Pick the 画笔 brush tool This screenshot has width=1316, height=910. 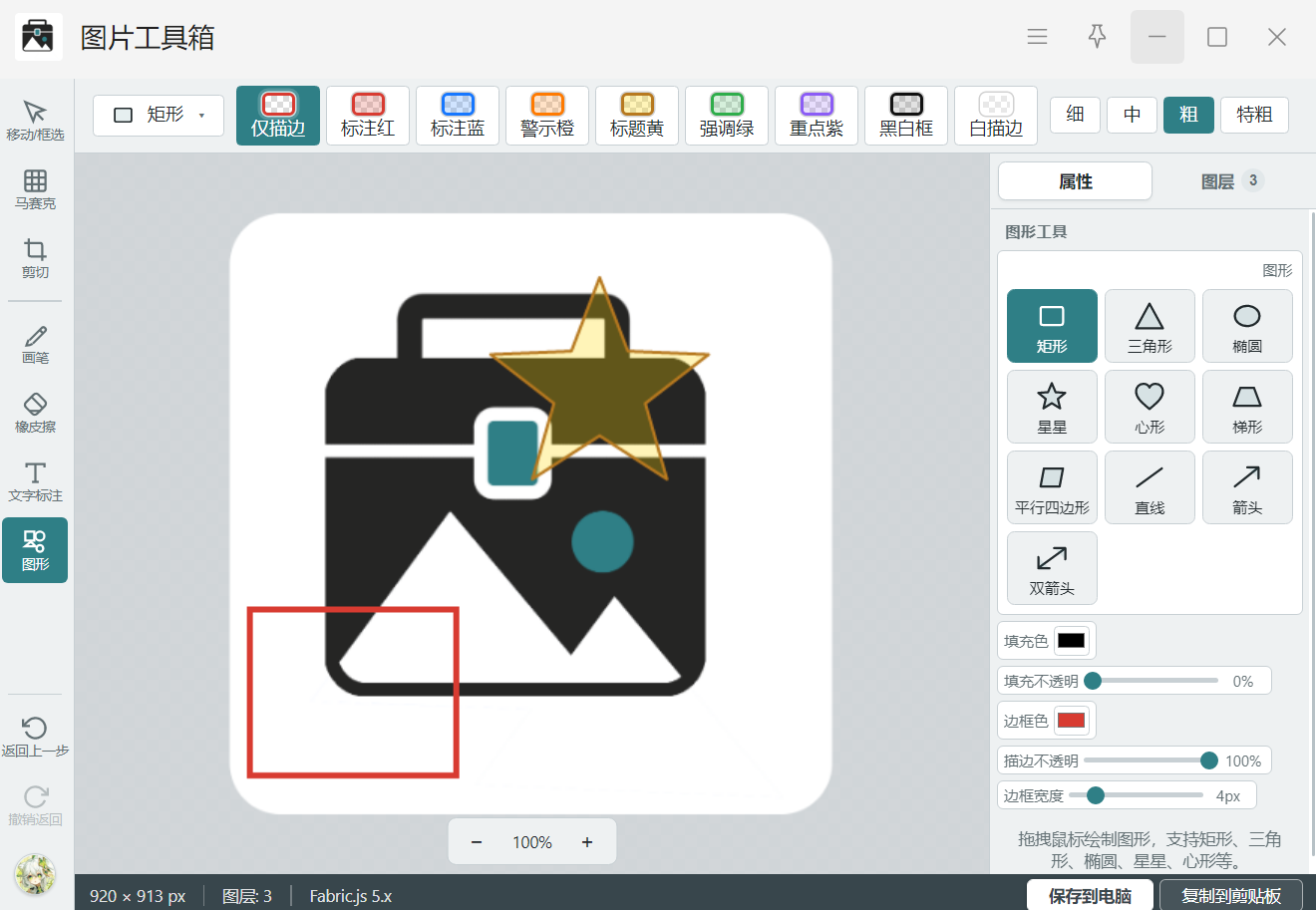click(35, 344)
